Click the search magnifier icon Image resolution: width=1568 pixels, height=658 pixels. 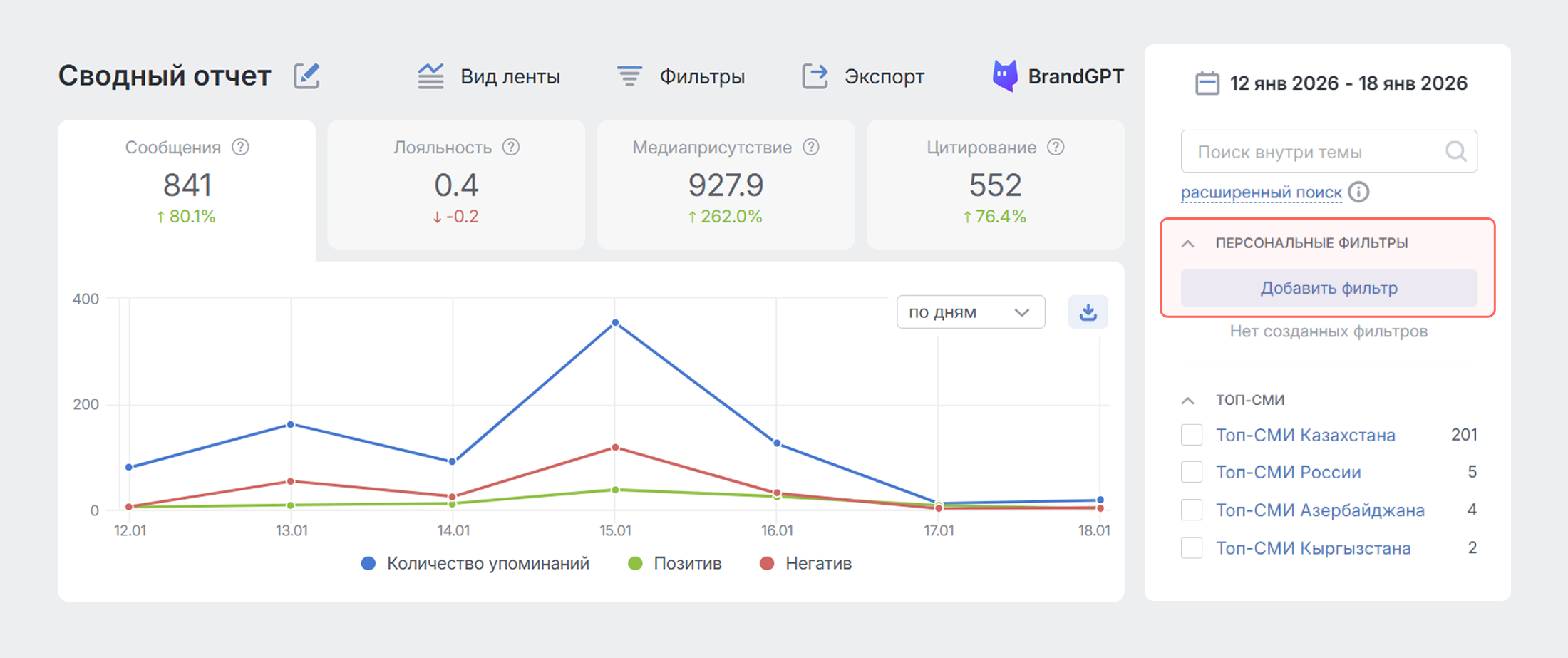point(1455,151)
